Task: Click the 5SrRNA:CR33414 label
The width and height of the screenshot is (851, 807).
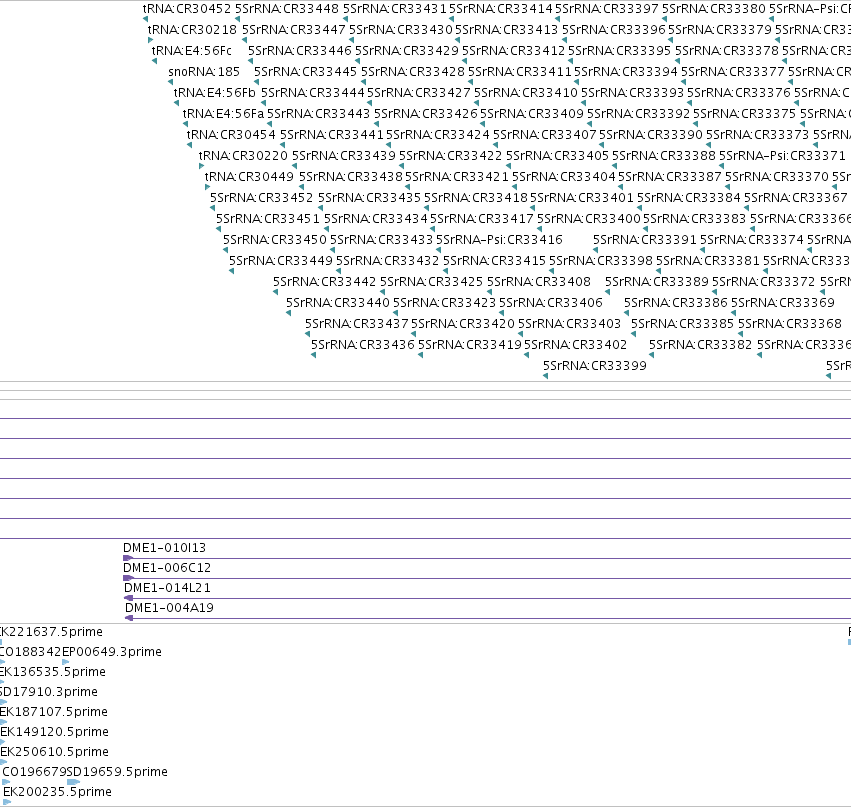Action: pos(501,9)
